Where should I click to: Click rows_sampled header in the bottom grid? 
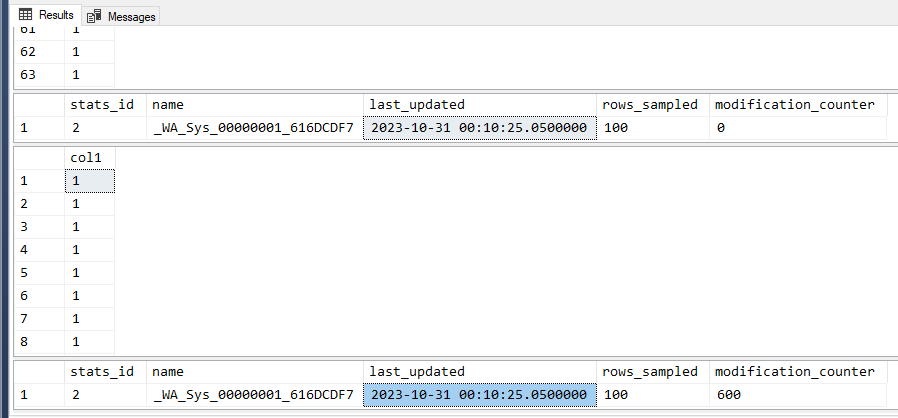coord(654,371)
